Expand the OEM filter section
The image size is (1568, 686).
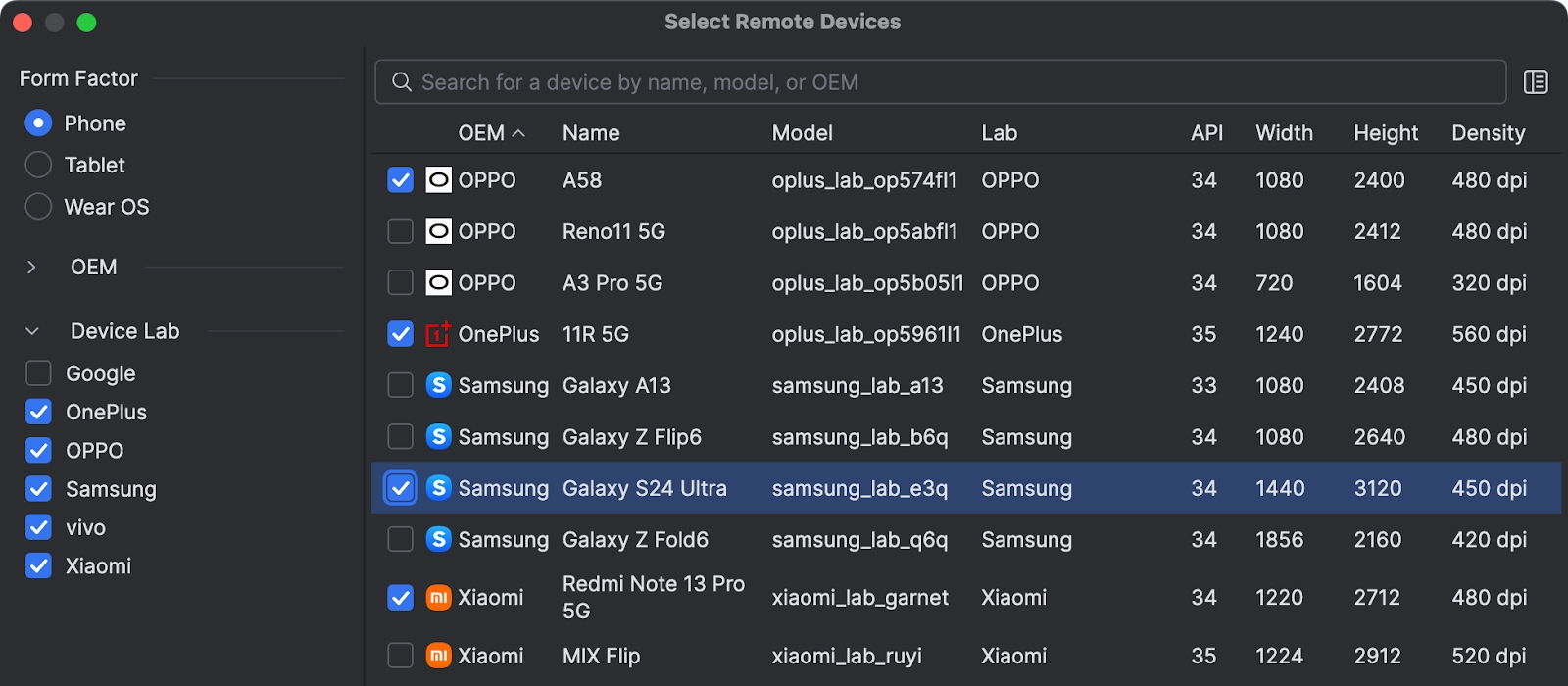pyautogui.click(x=31, y=267)
